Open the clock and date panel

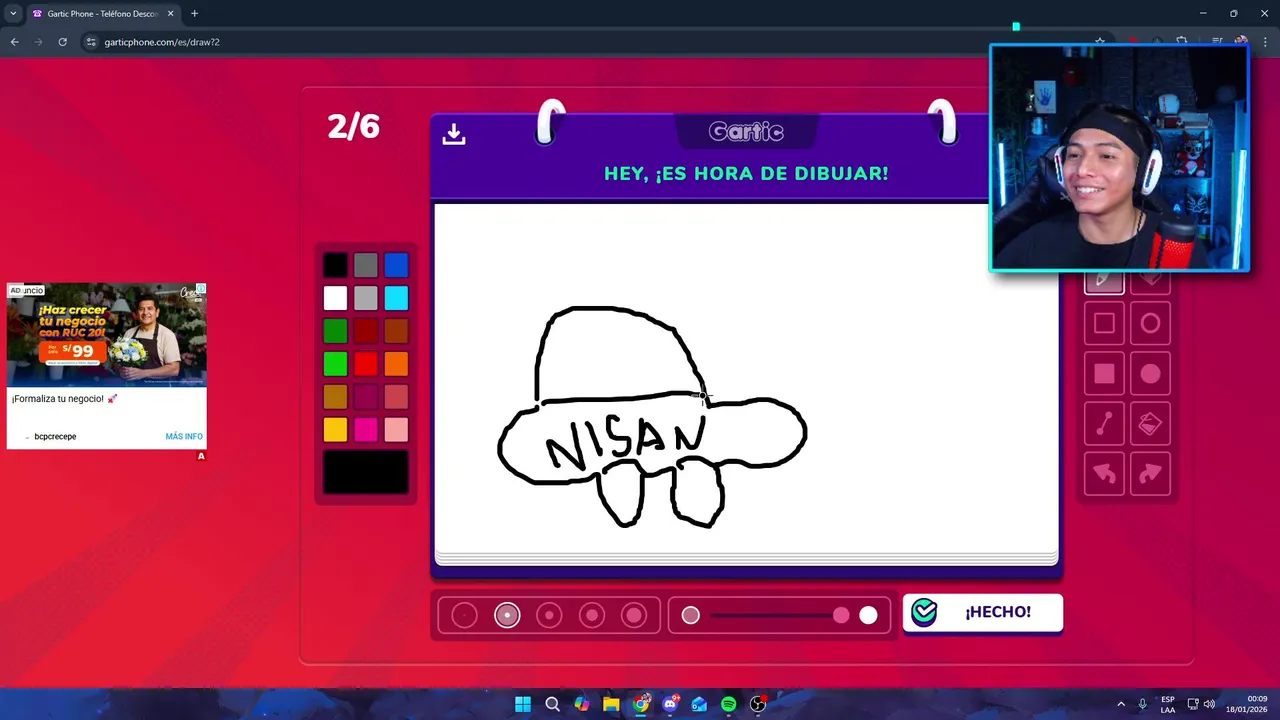[x=1246, y=704]
